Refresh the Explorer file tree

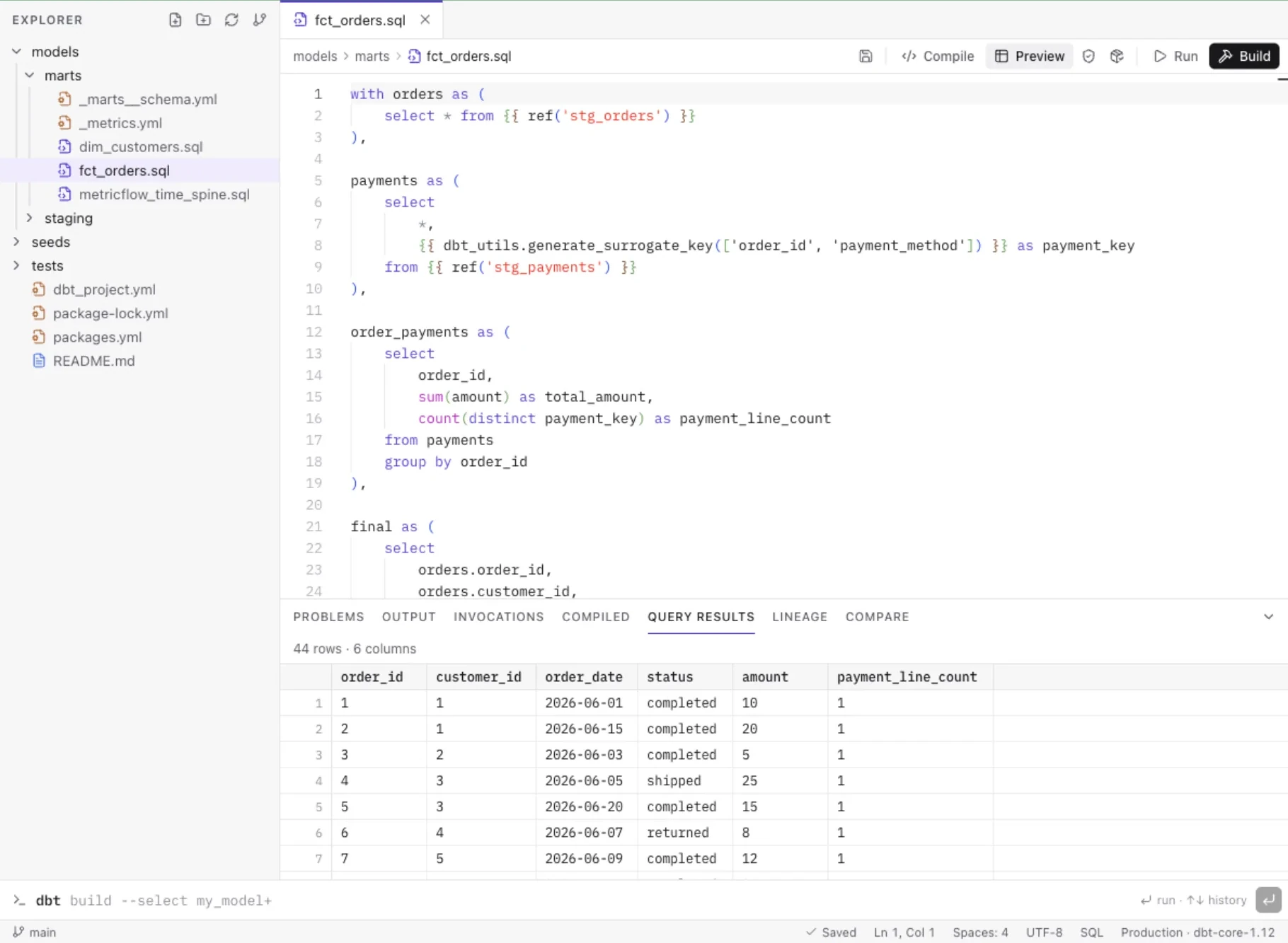tap(231, 20)
